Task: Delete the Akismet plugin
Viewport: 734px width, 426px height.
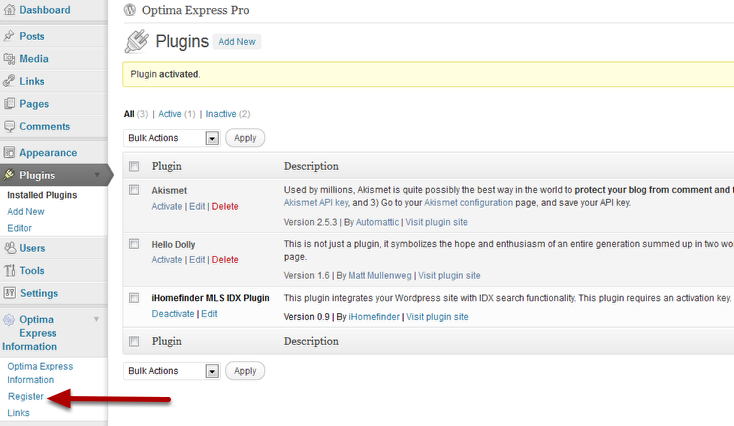Action: click(x=225, y=206)
